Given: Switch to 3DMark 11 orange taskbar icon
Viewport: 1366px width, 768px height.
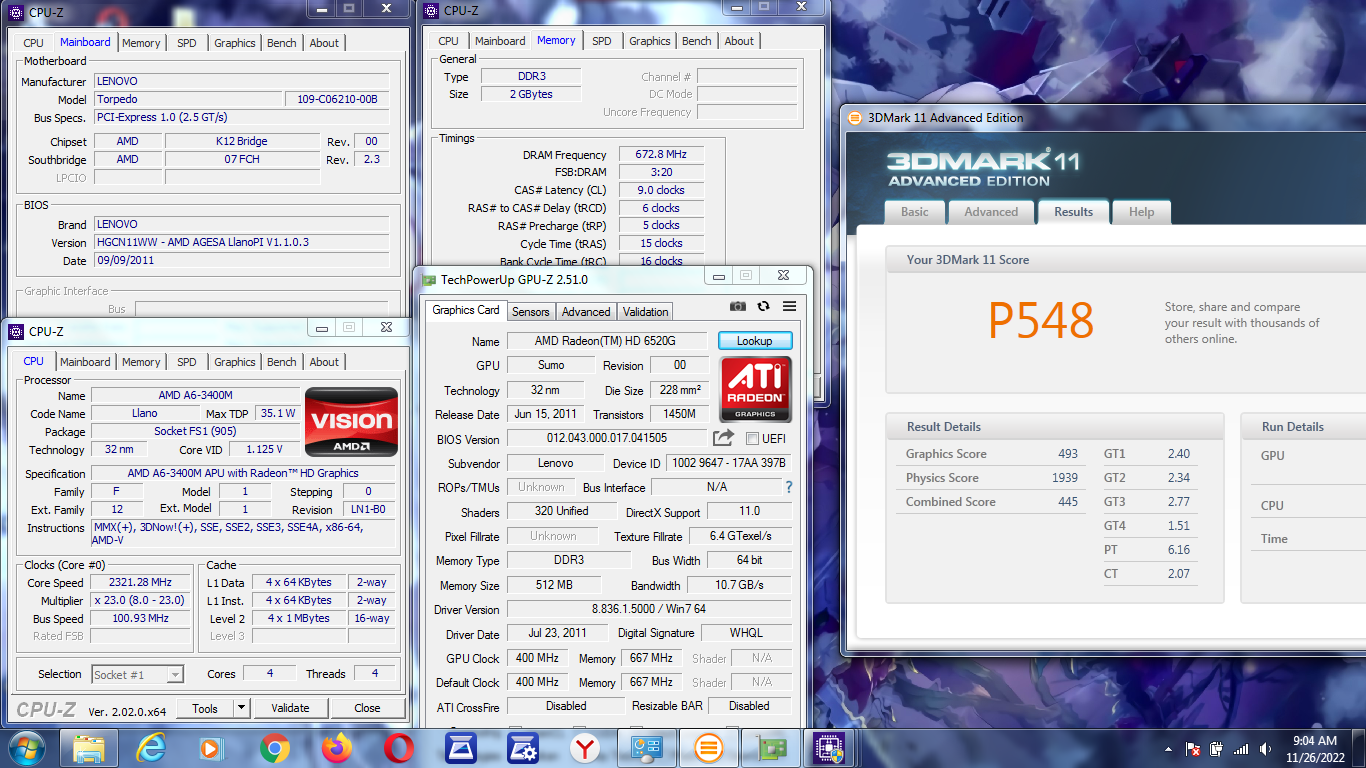Looking at the screenshot, I should (709, 748).
